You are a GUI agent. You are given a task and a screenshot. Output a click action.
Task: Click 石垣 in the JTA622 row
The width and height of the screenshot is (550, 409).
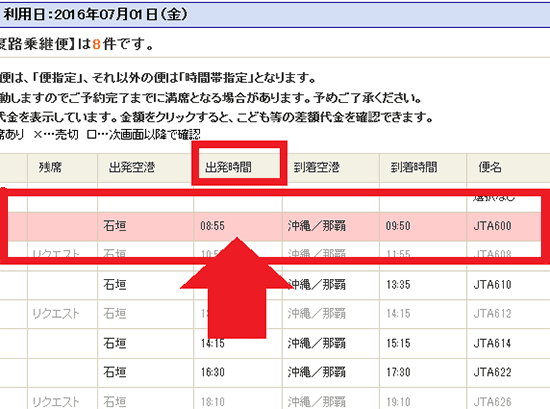click(115, 371)
